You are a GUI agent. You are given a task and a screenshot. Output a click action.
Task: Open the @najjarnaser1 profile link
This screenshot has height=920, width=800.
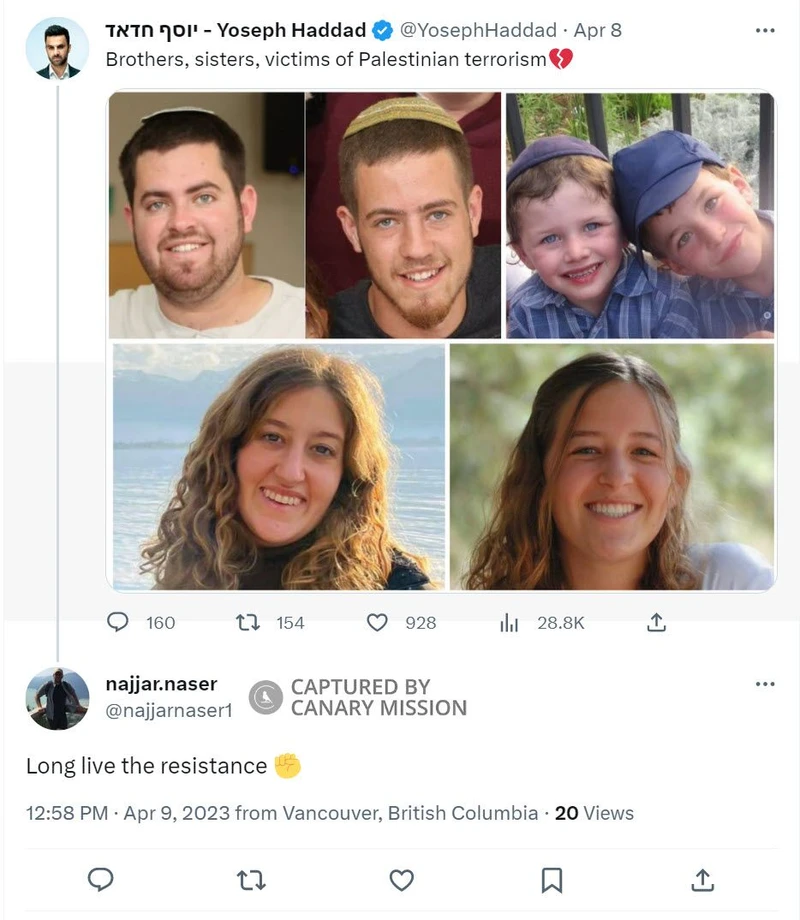(168, 710)
